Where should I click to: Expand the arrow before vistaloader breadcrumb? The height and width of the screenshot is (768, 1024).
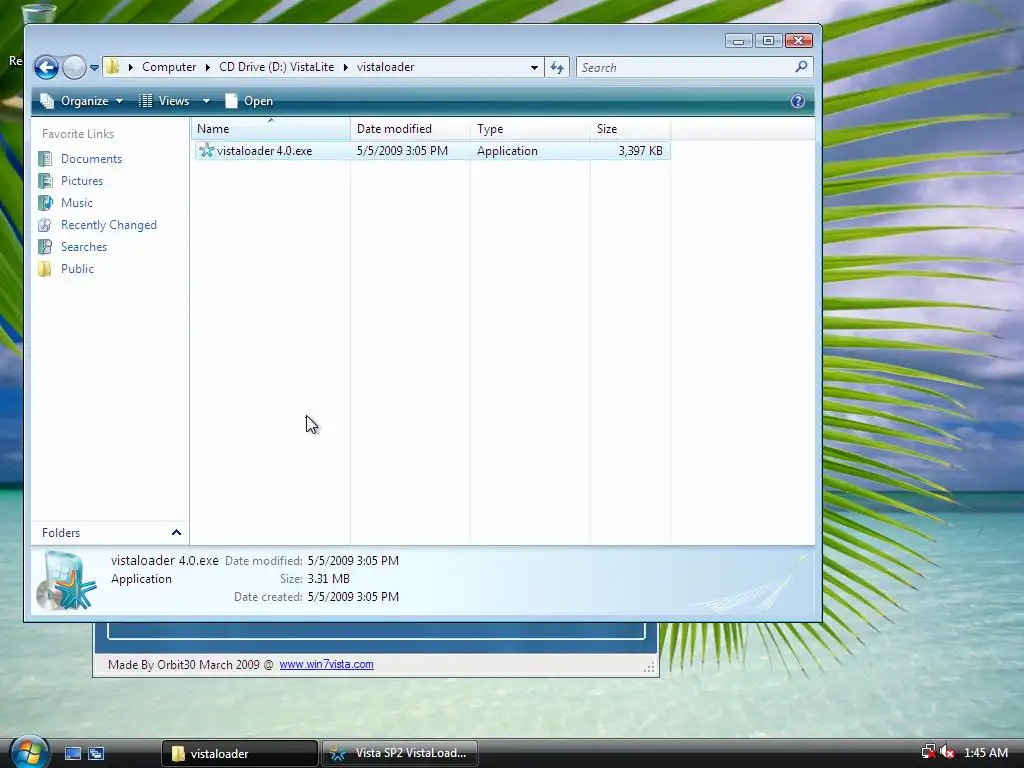point(345,67)
